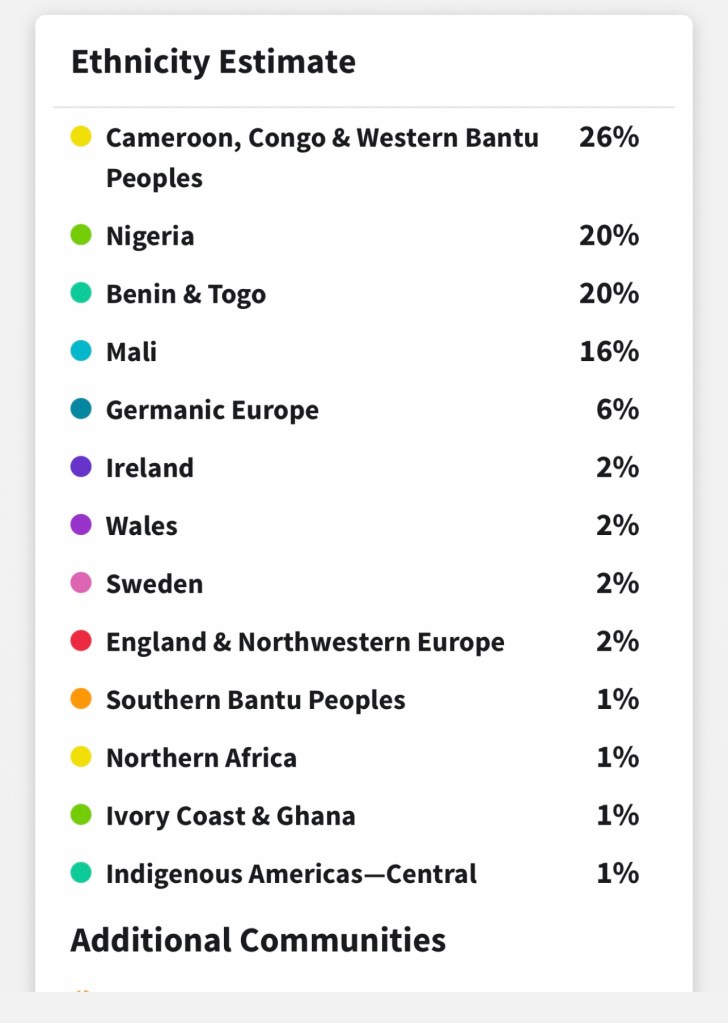Select the Wales ethnicity label
Image resolution: width=728 pixels, height=1023 pixels.
click(x=141, y=526)
